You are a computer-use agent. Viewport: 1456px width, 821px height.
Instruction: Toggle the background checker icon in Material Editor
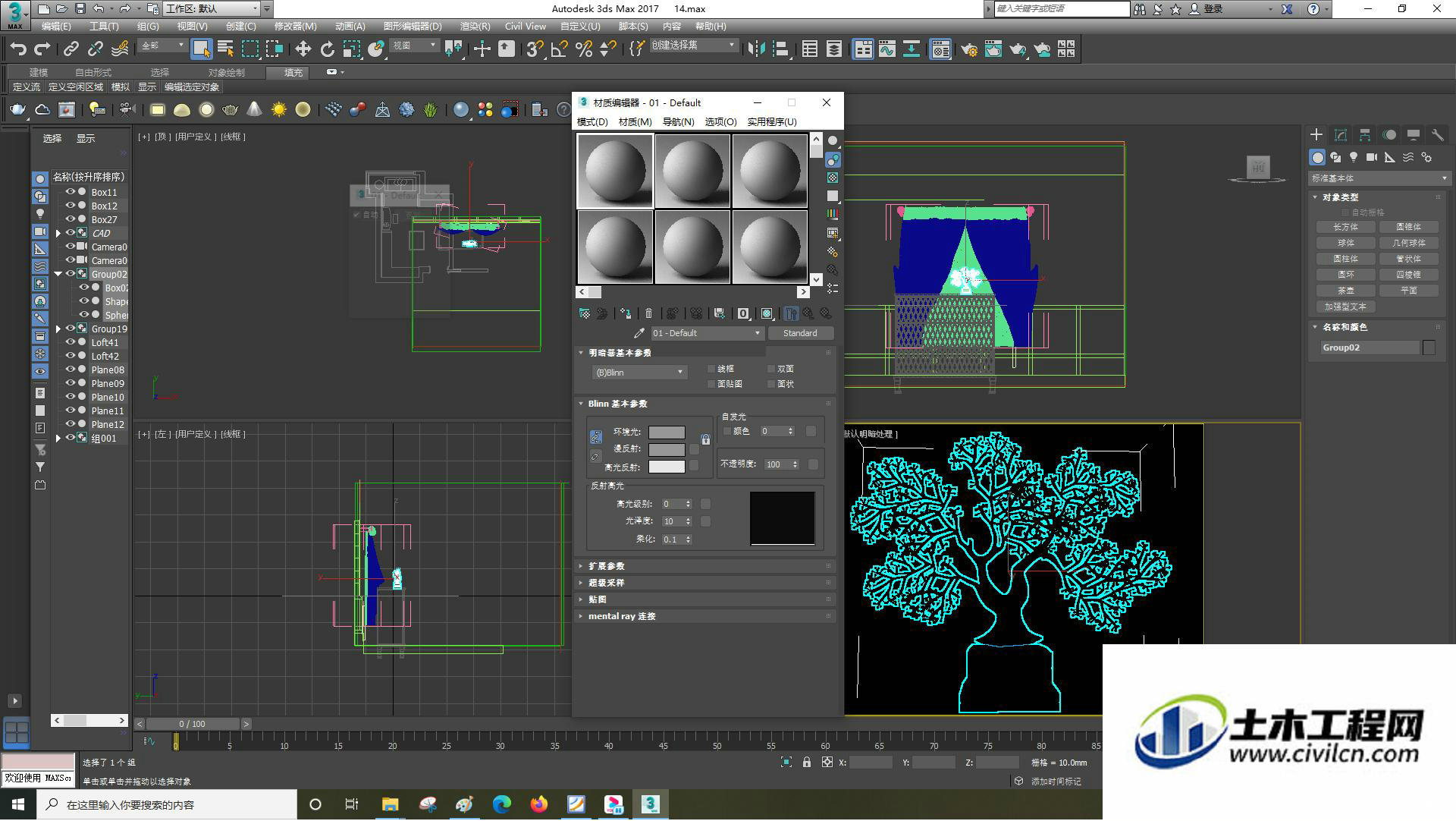click(x=833, y=178)
